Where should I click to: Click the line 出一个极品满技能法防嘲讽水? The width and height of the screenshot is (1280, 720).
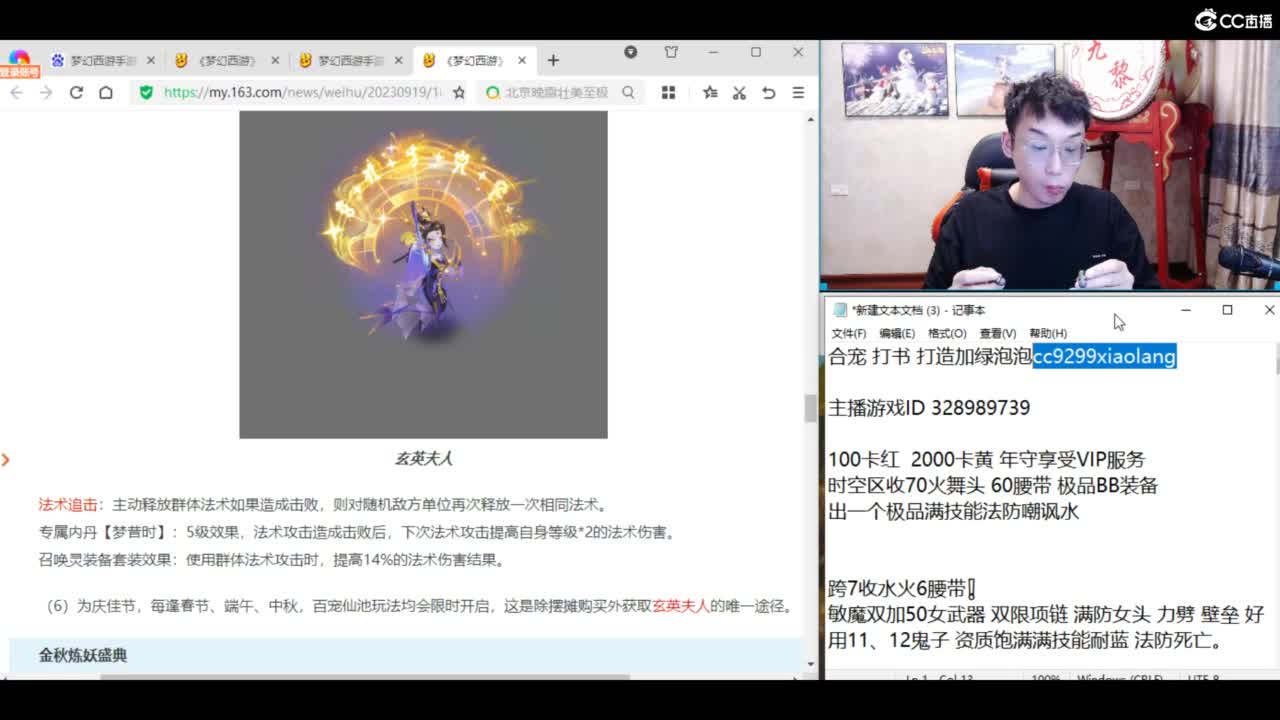pos(954,512)
